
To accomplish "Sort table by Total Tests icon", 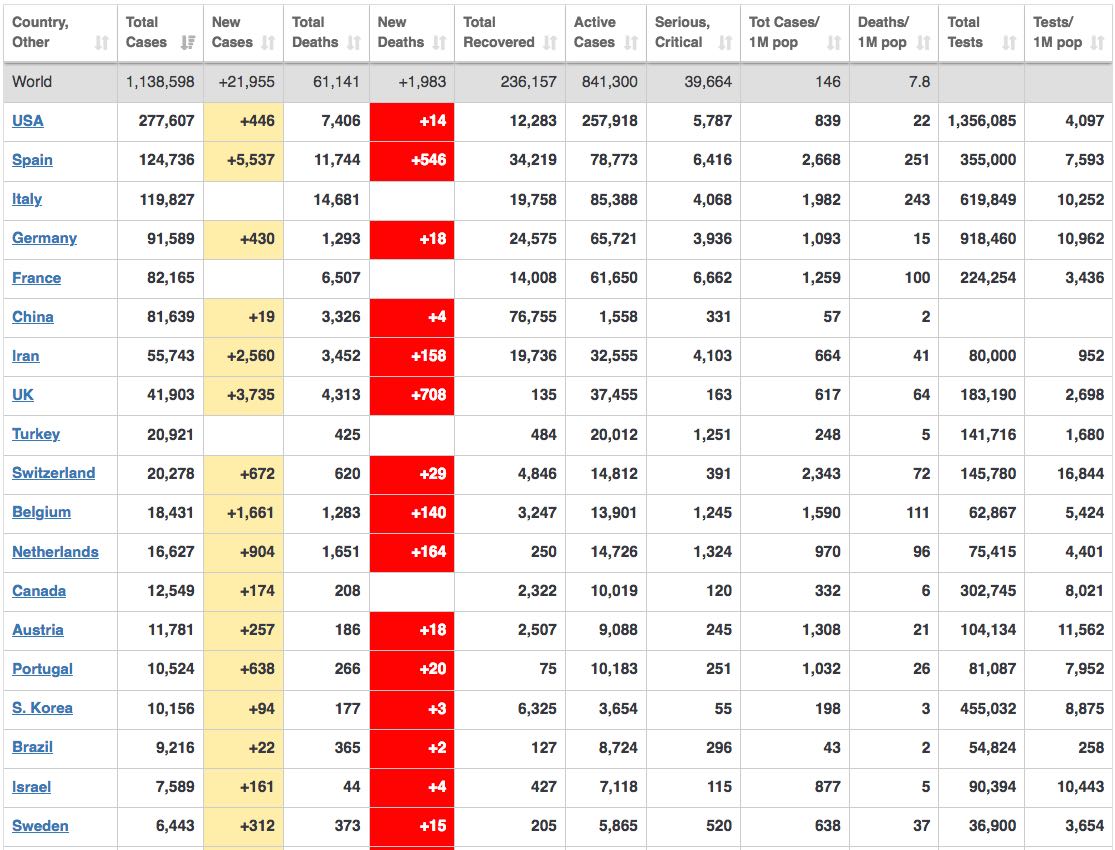I will (x=1009, y=43).
